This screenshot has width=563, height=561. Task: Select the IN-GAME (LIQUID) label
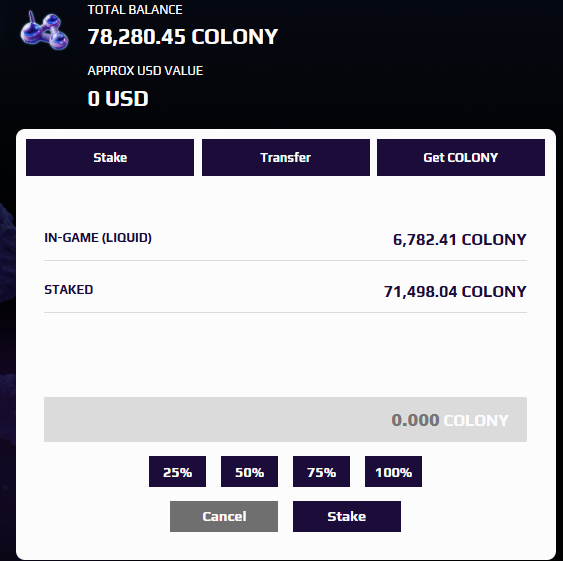98,238
